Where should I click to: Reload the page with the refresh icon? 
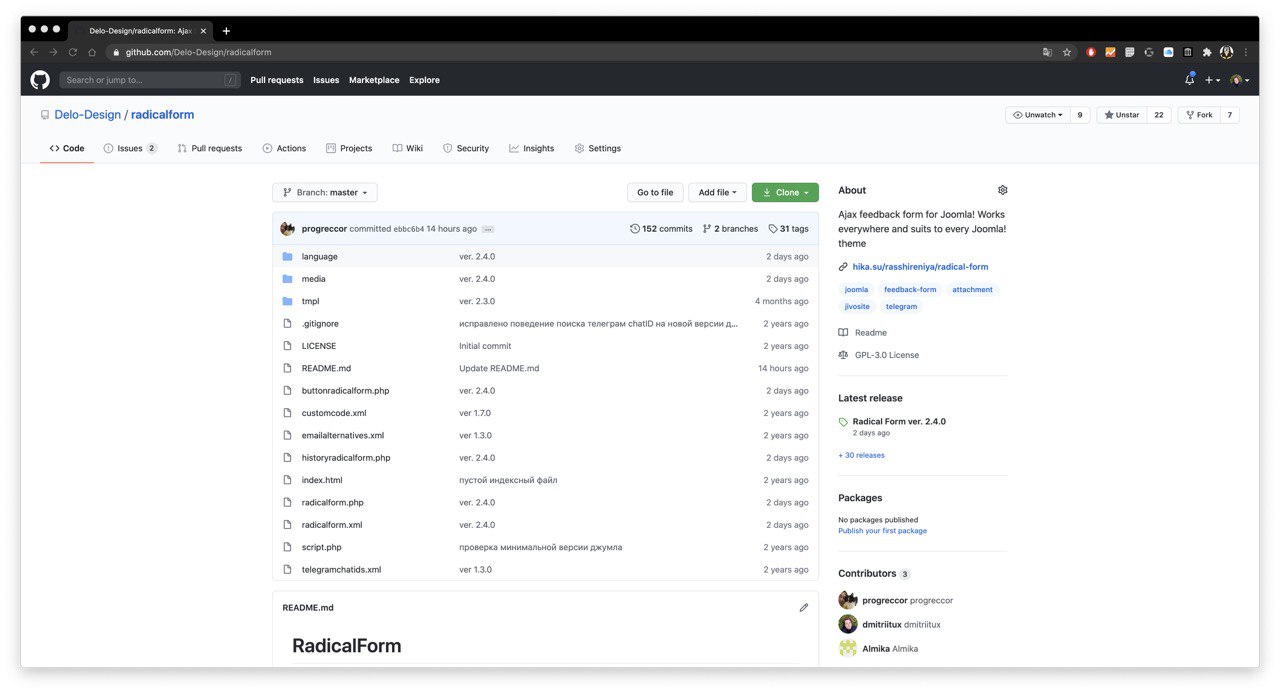[73, 52]
